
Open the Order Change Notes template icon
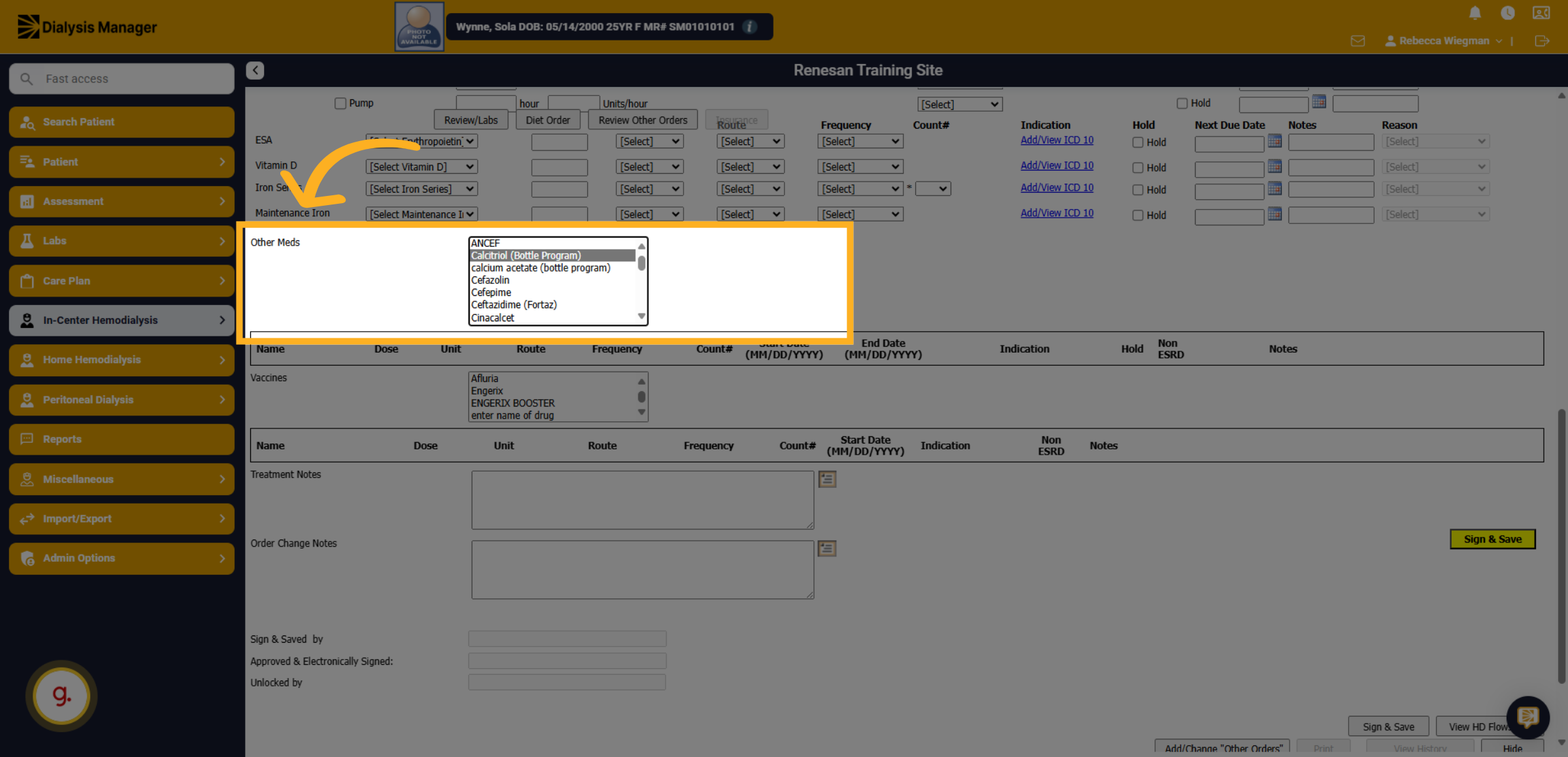pos(827,548)
